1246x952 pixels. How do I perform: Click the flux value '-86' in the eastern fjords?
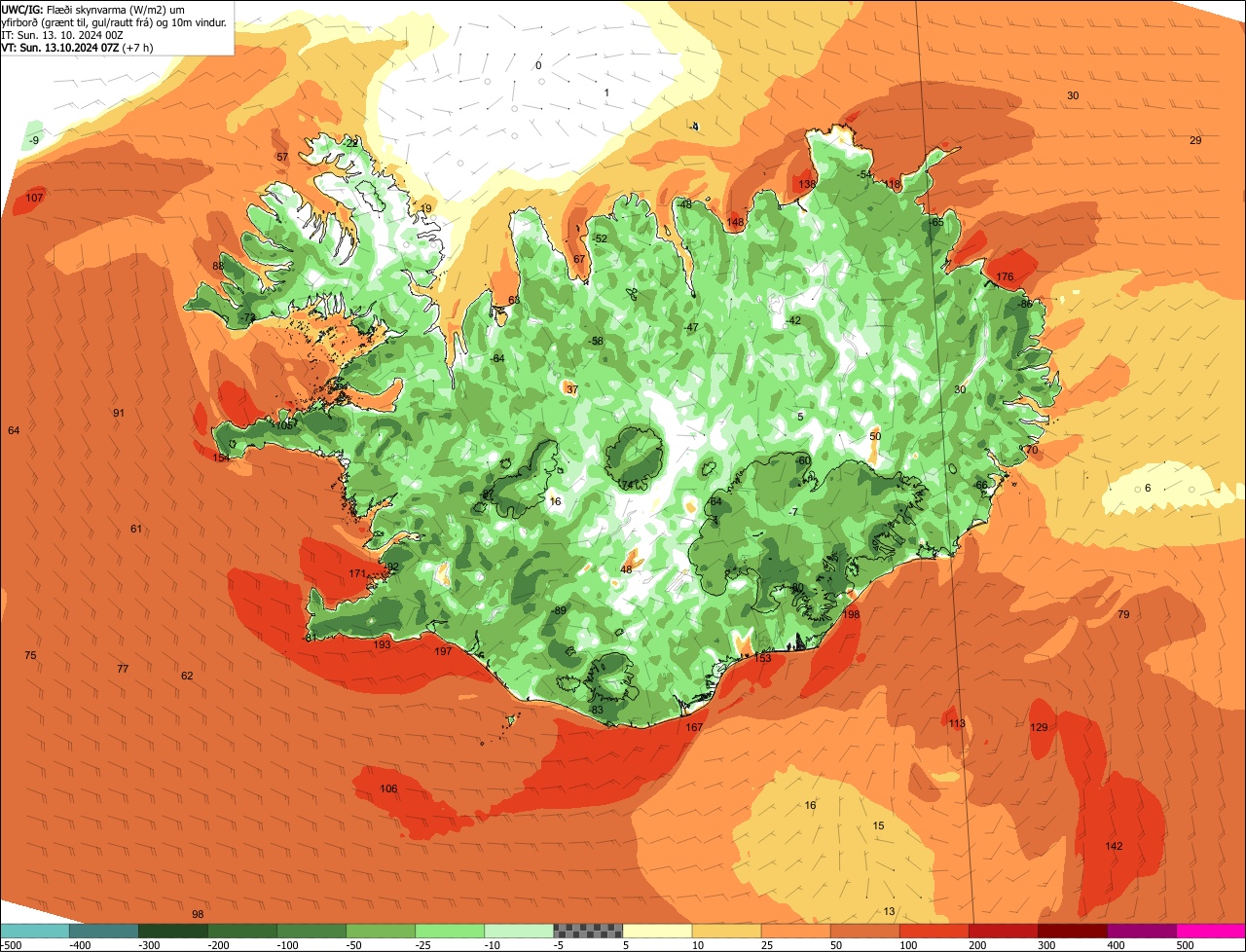(1025, 305)
